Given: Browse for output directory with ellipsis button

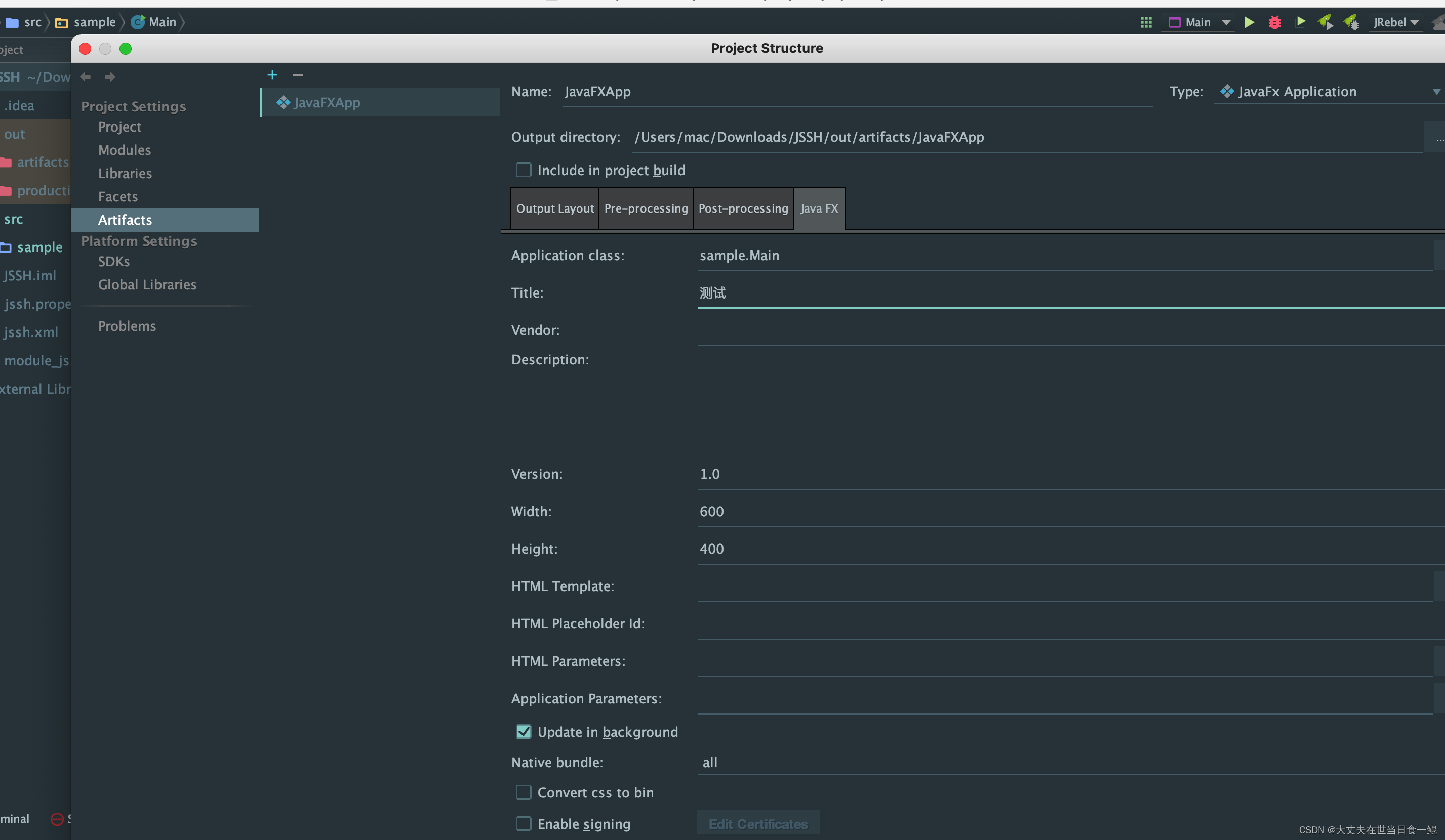Looking at the screenshot, I should click(1435, 138).
